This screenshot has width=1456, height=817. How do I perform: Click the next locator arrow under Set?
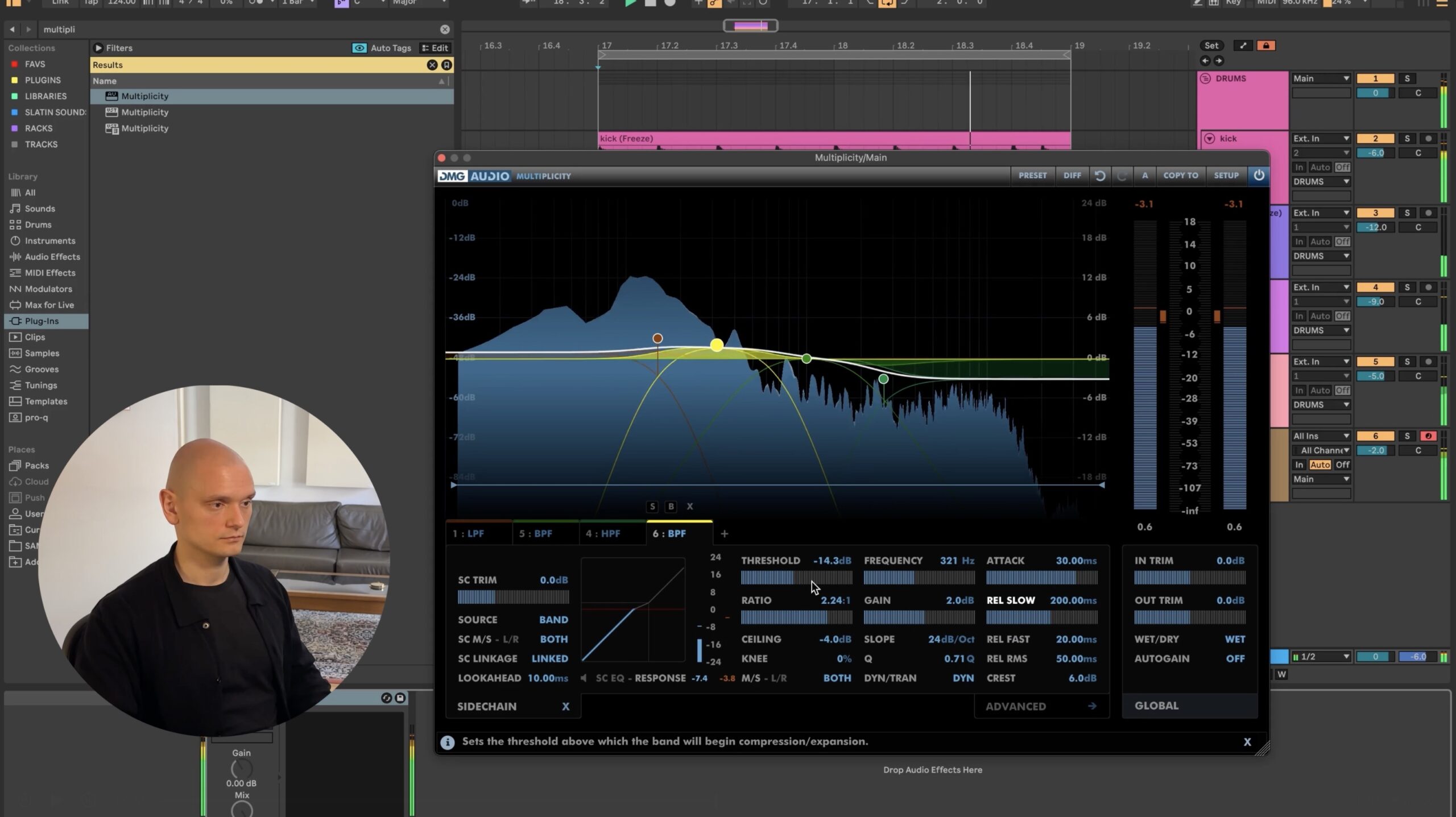point(1218,60)
